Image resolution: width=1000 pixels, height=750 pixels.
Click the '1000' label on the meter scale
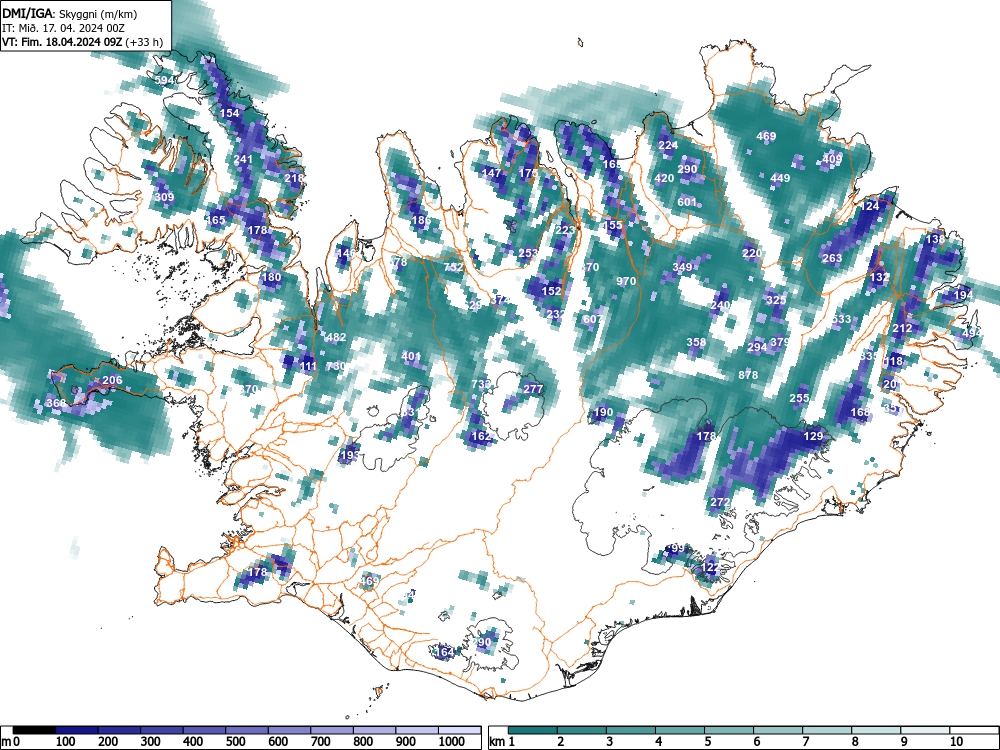click(x=452, y=742)
